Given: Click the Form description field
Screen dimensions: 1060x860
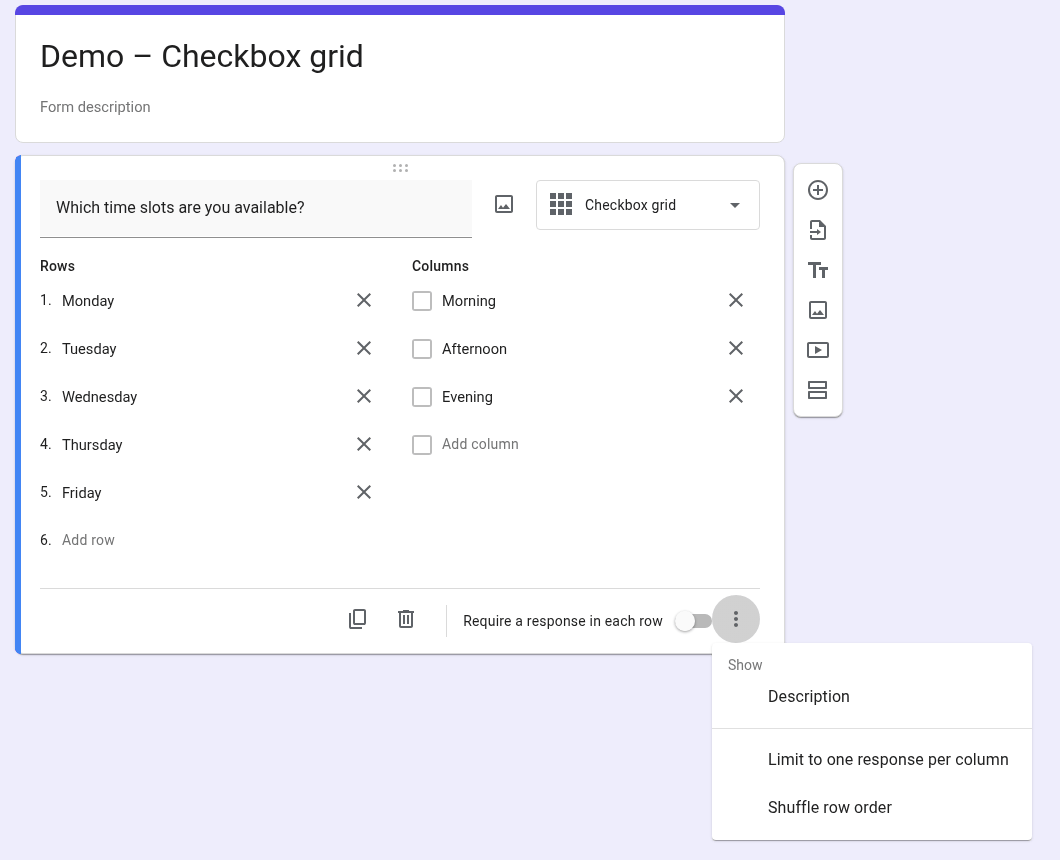Looking at the screenshot, I should pos(95,107).
